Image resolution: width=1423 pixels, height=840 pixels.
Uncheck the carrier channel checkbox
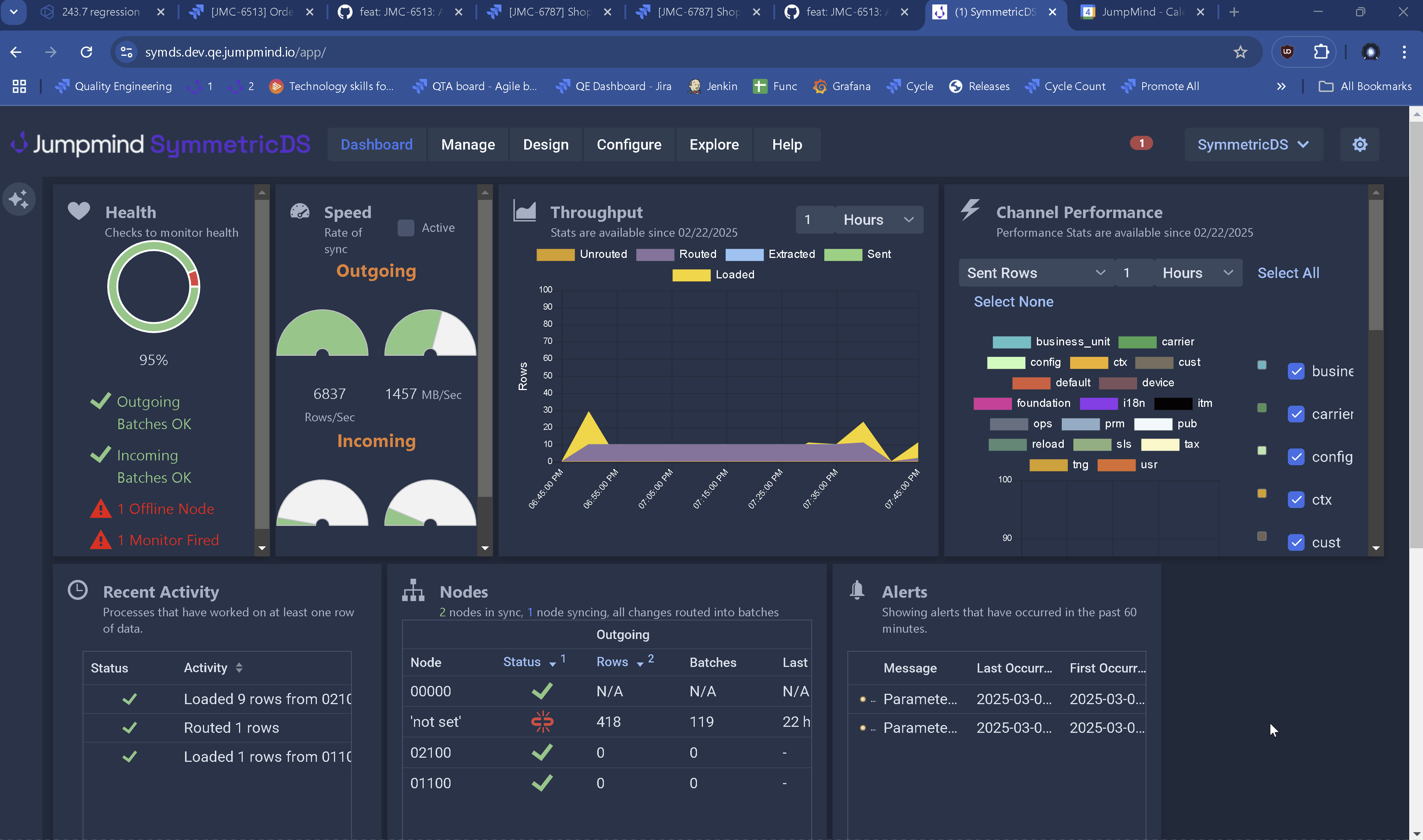1296,414
